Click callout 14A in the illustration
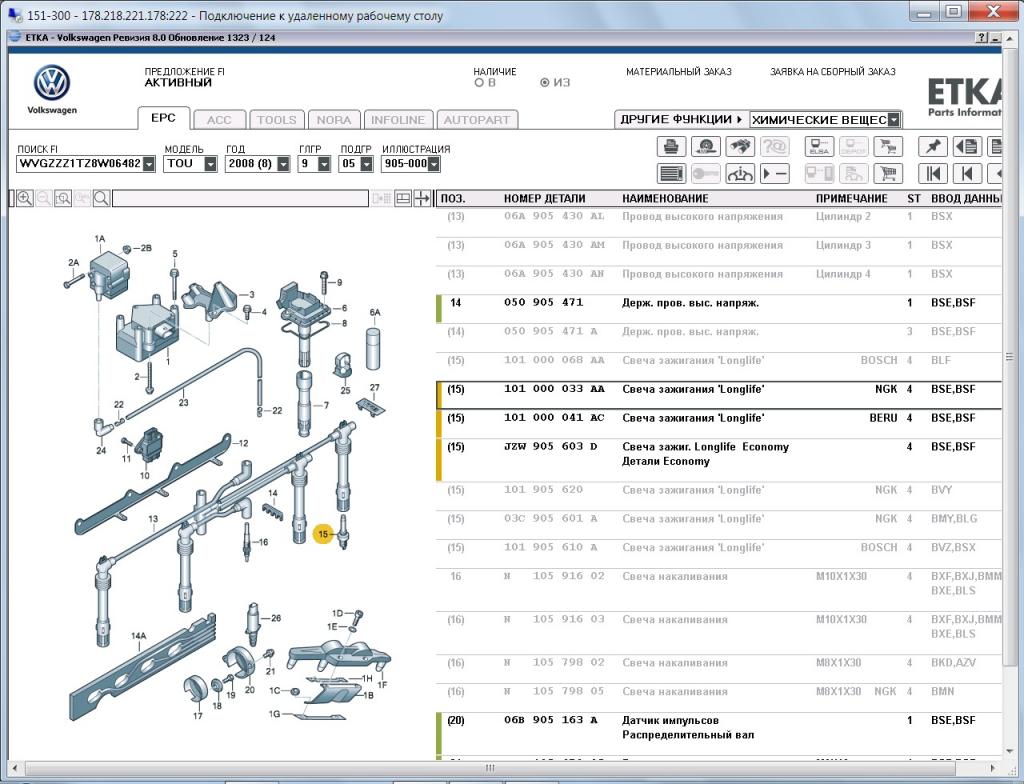The width and height of the screenshot is (1024, 784). click(x=138, y=636)
